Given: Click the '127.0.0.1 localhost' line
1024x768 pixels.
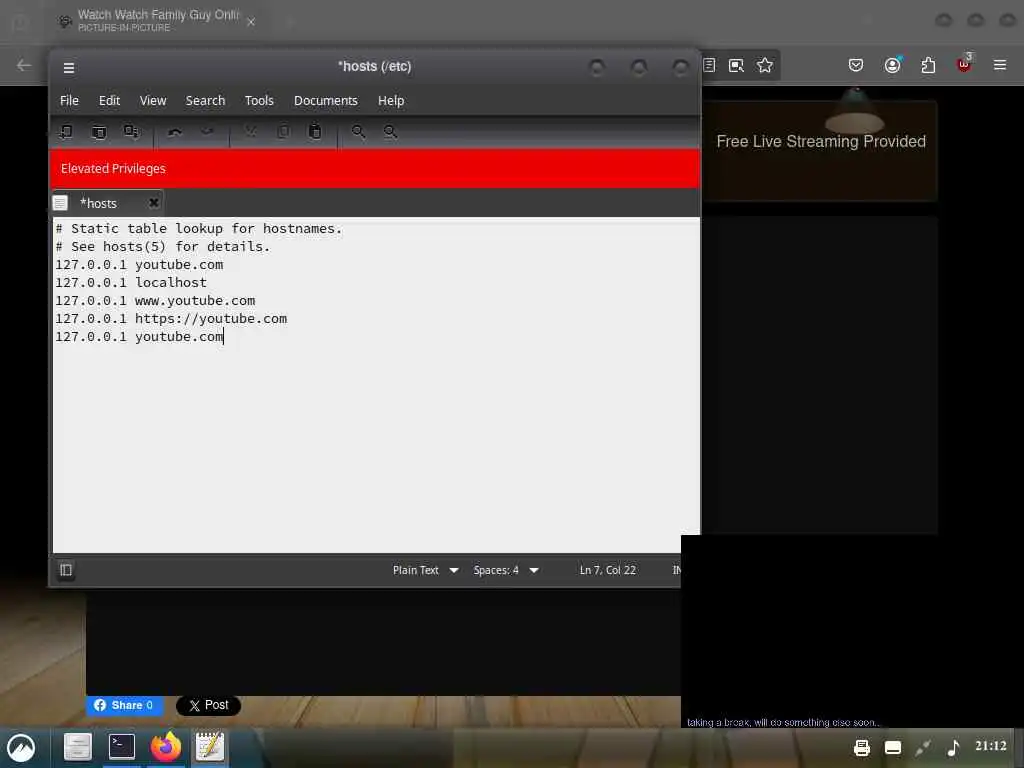Looking at the screenshot, I should click(x=131, y=283).
